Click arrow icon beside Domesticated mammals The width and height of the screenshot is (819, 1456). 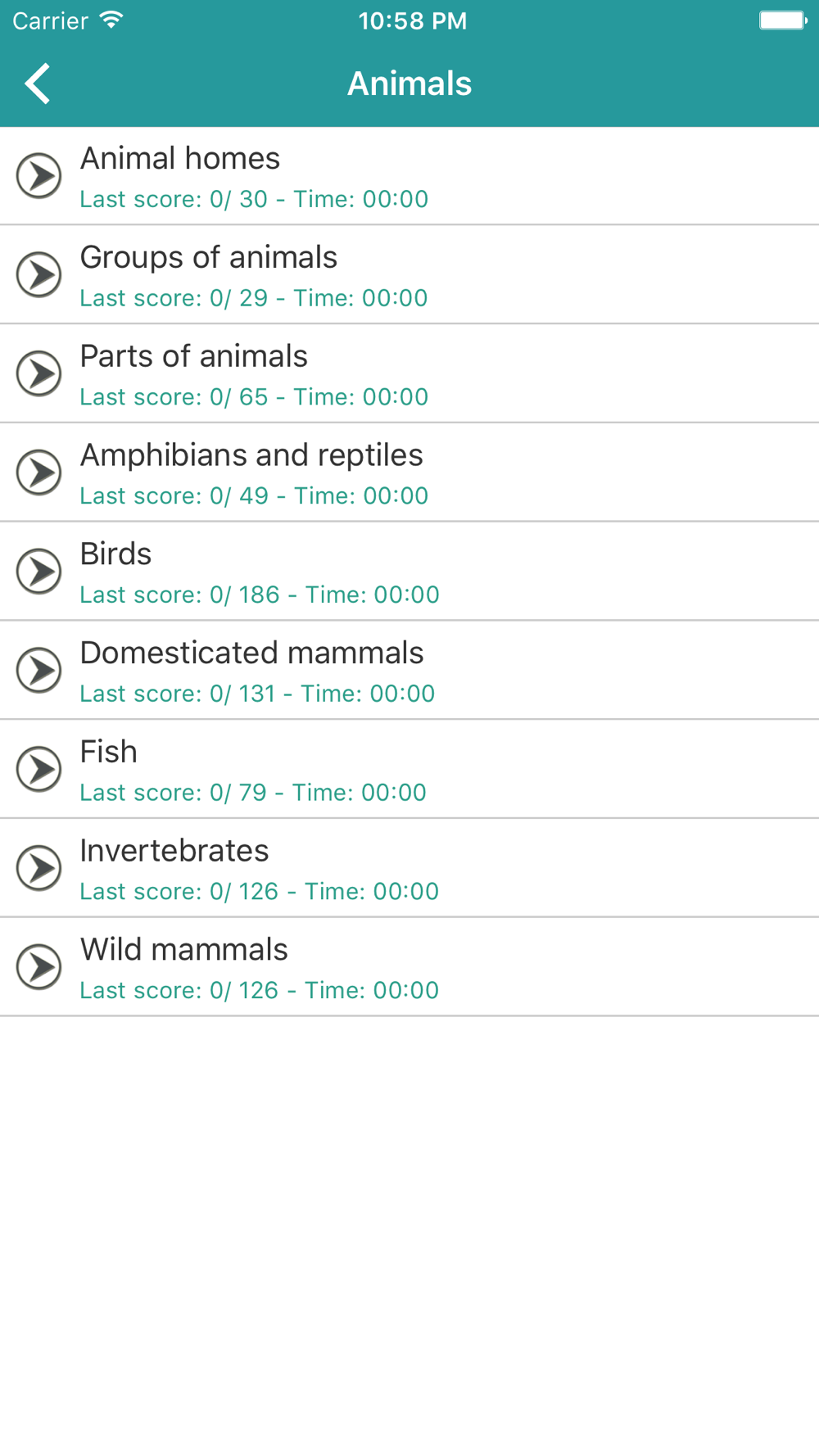tap(39, 670)
